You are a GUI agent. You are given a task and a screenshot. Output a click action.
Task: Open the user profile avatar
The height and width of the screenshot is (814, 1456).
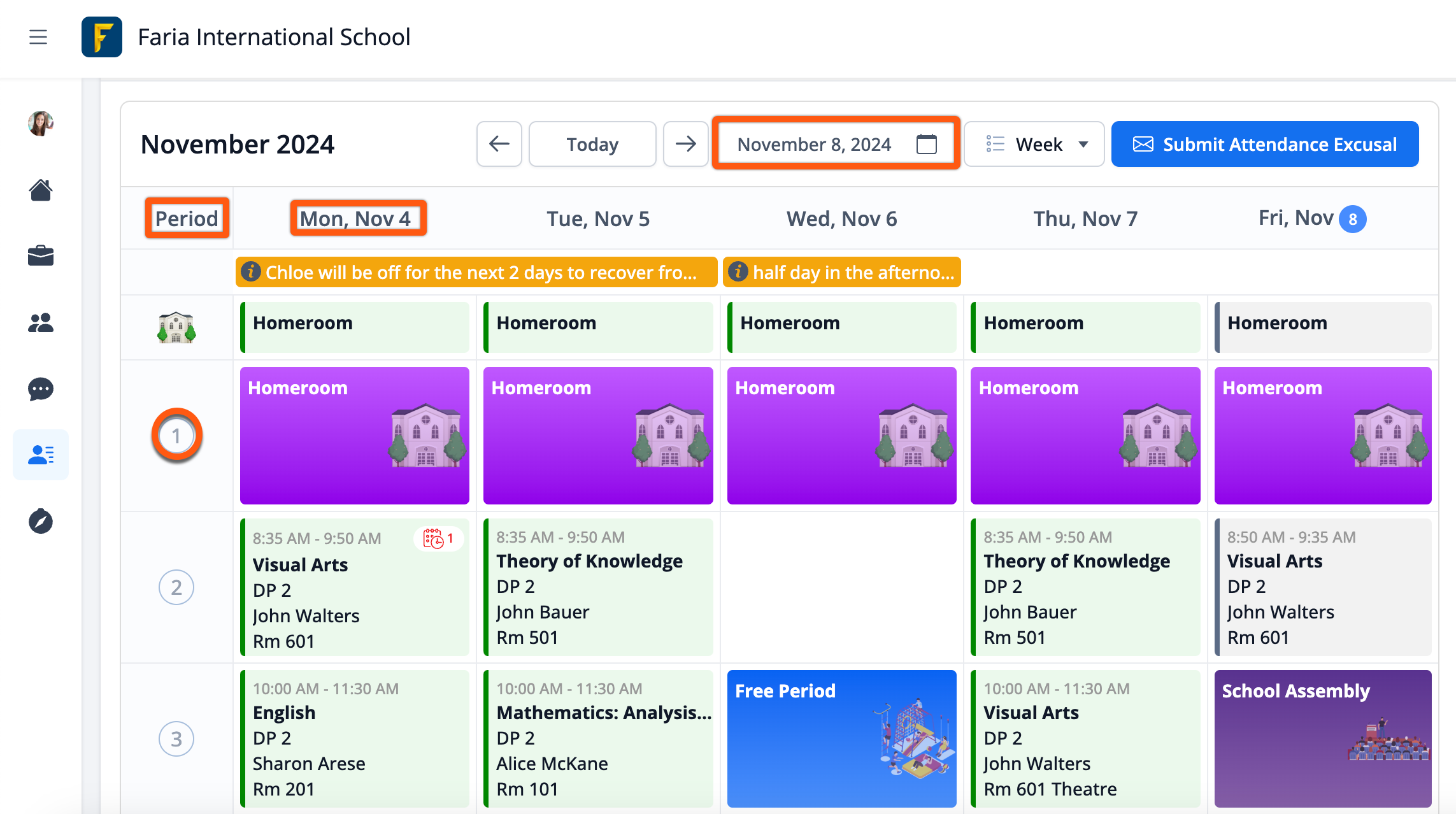click(x=41, y=123)
